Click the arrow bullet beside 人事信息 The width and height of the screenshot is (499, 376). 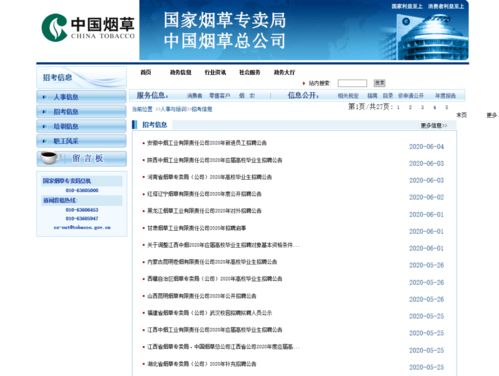[x=44, y=97]
